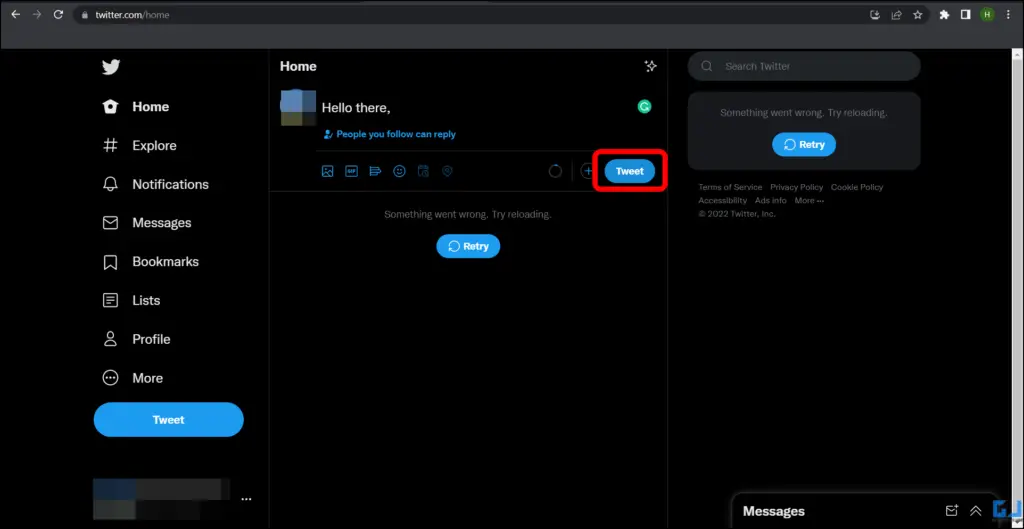
Task: Open Notifications in the sidebar
Action: [x=155, y=184]
